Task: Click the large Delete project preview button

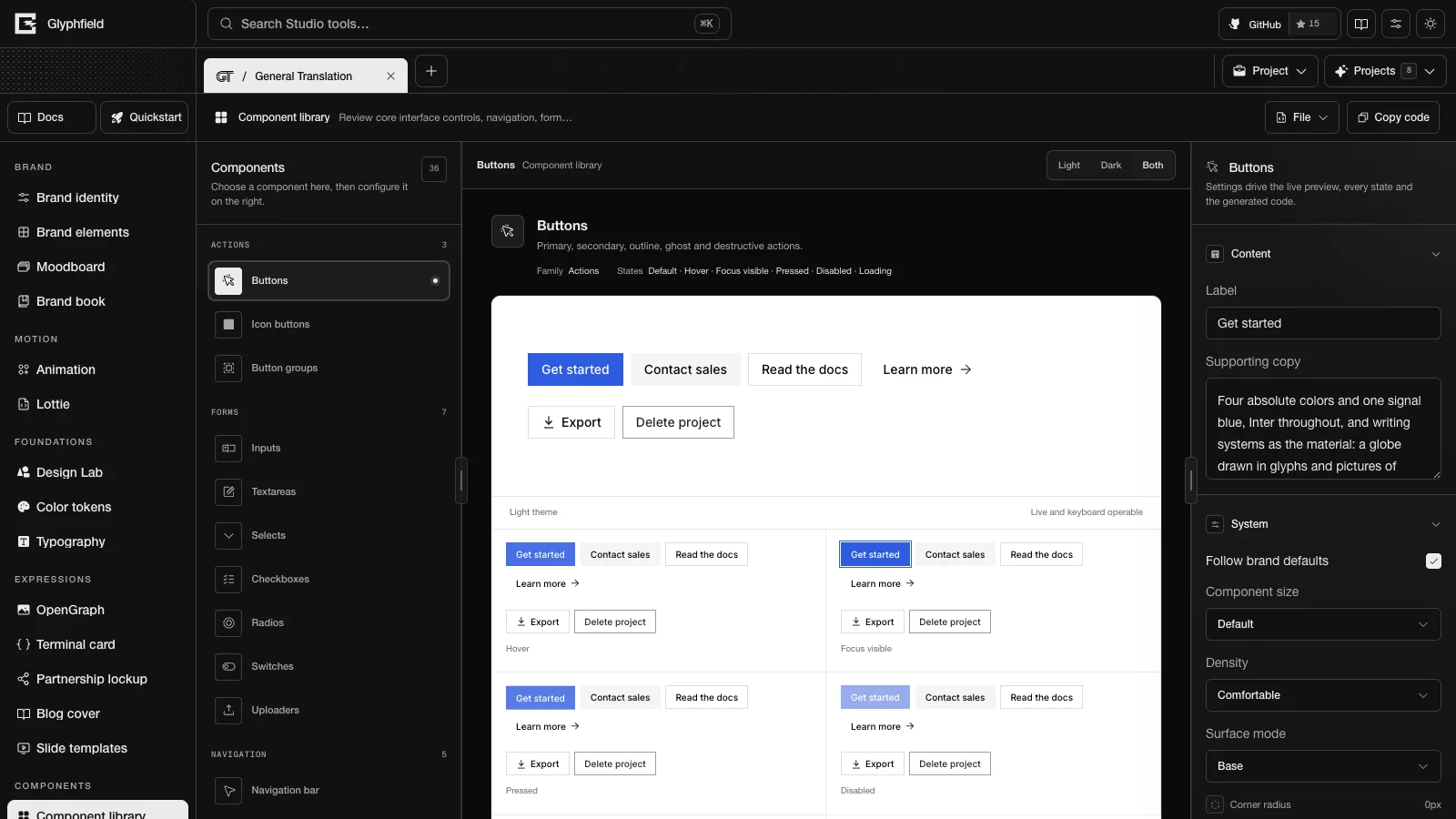Action: (x=678, y=422)
